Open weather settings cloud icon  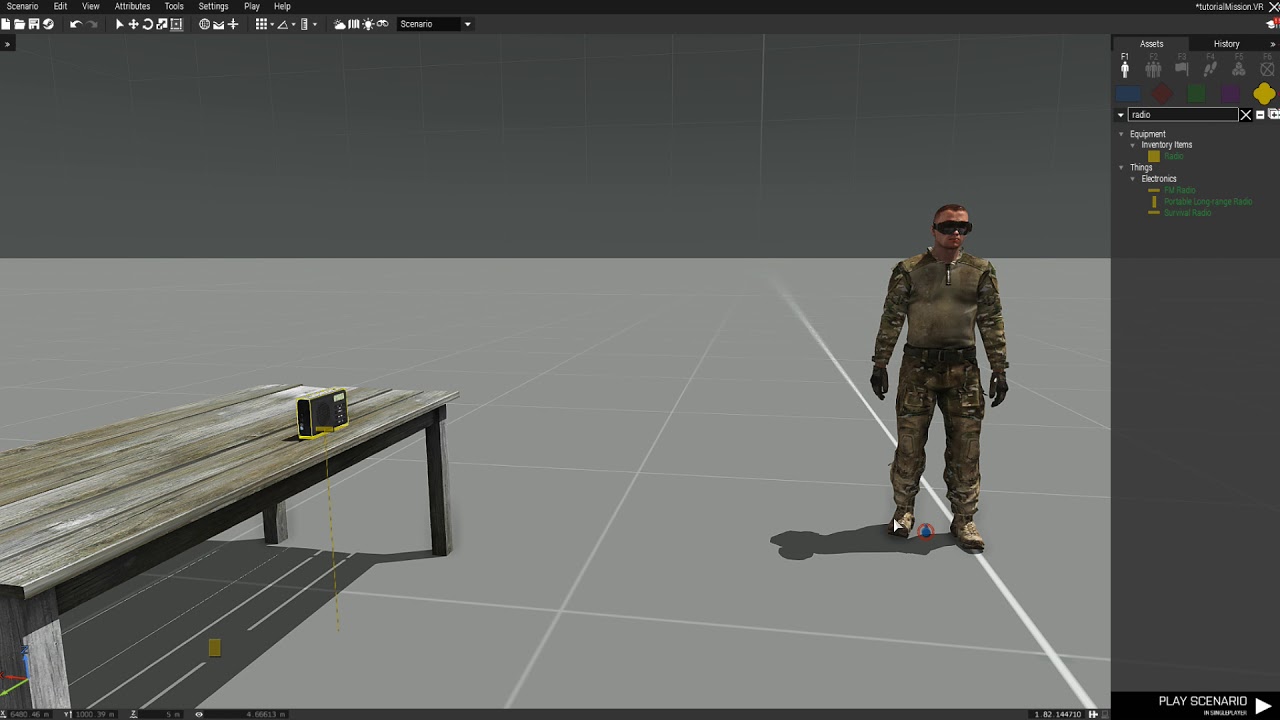tap(339, 24)
